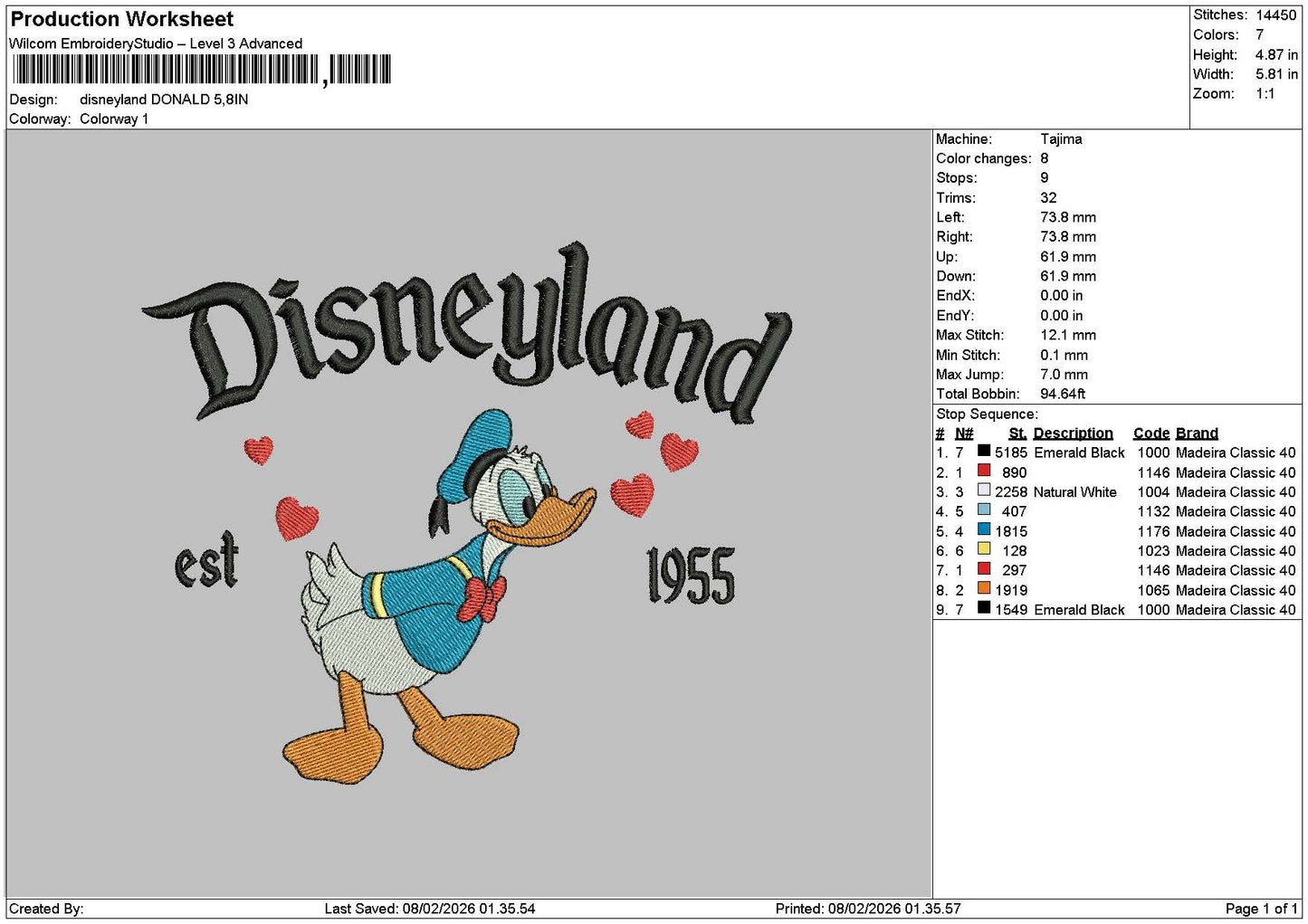
Task: Click the 'N#' column header
Action: [964, 433]
